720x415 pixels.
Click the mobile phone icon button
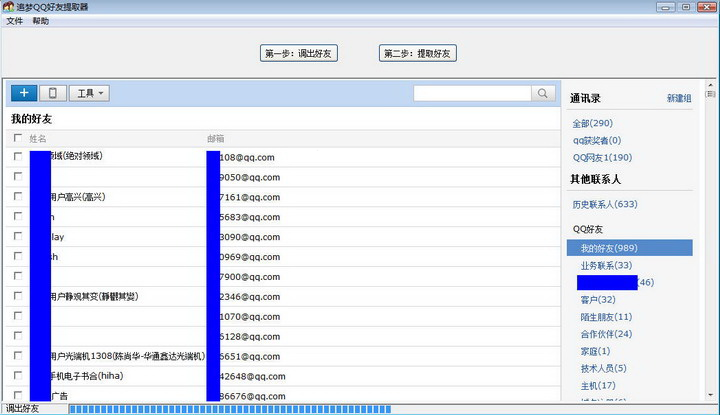[x=53, y=93]
